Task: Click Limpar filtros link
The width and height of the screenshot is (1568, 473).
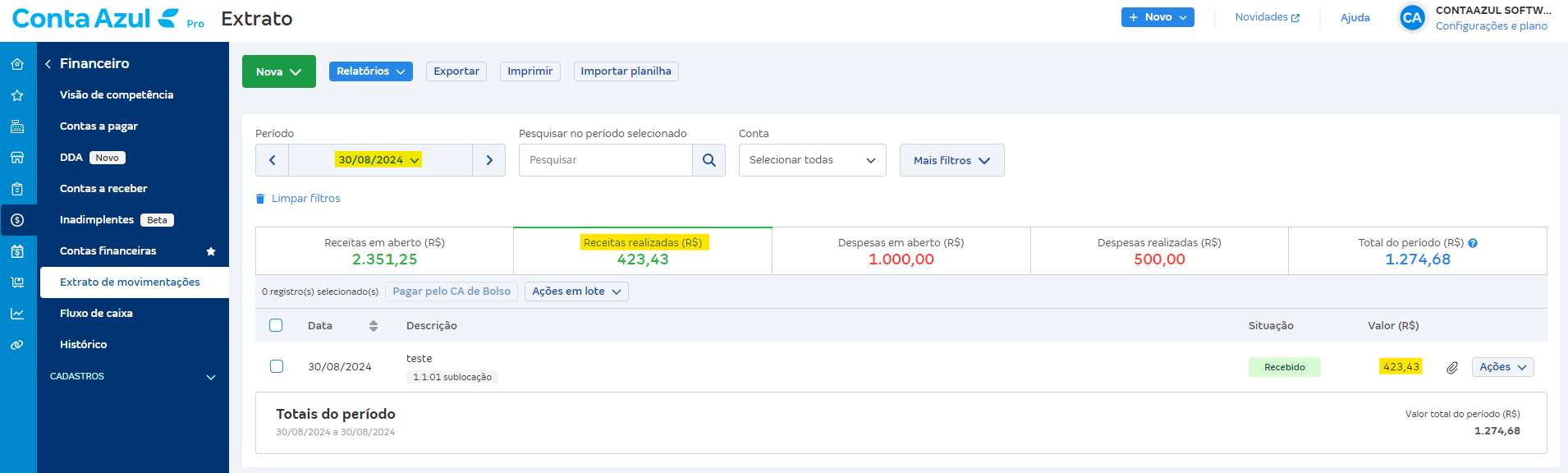Action: coord(305,199)
